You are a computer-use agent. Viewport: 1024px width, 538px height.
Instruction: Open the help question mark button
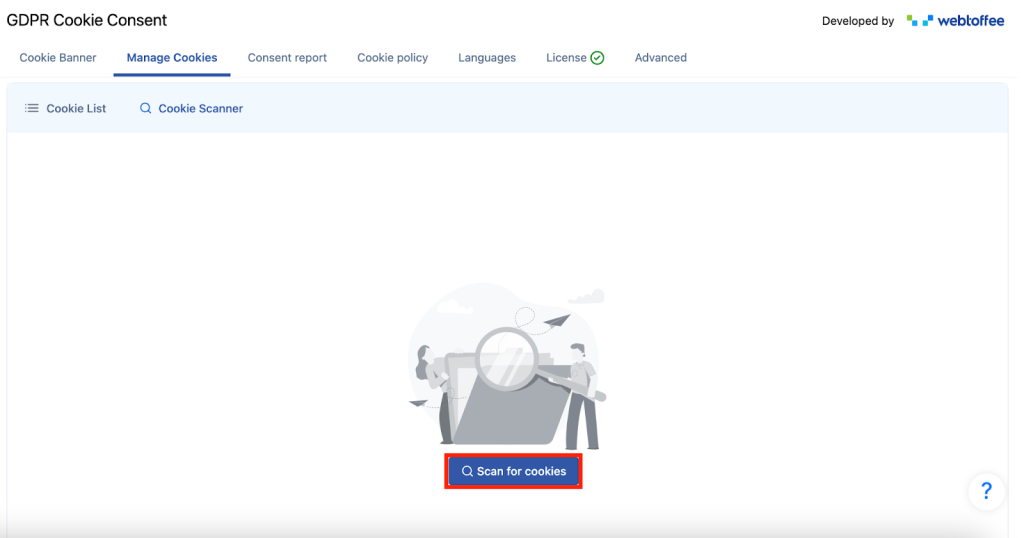pyautogui.click(x=986, y=491)
